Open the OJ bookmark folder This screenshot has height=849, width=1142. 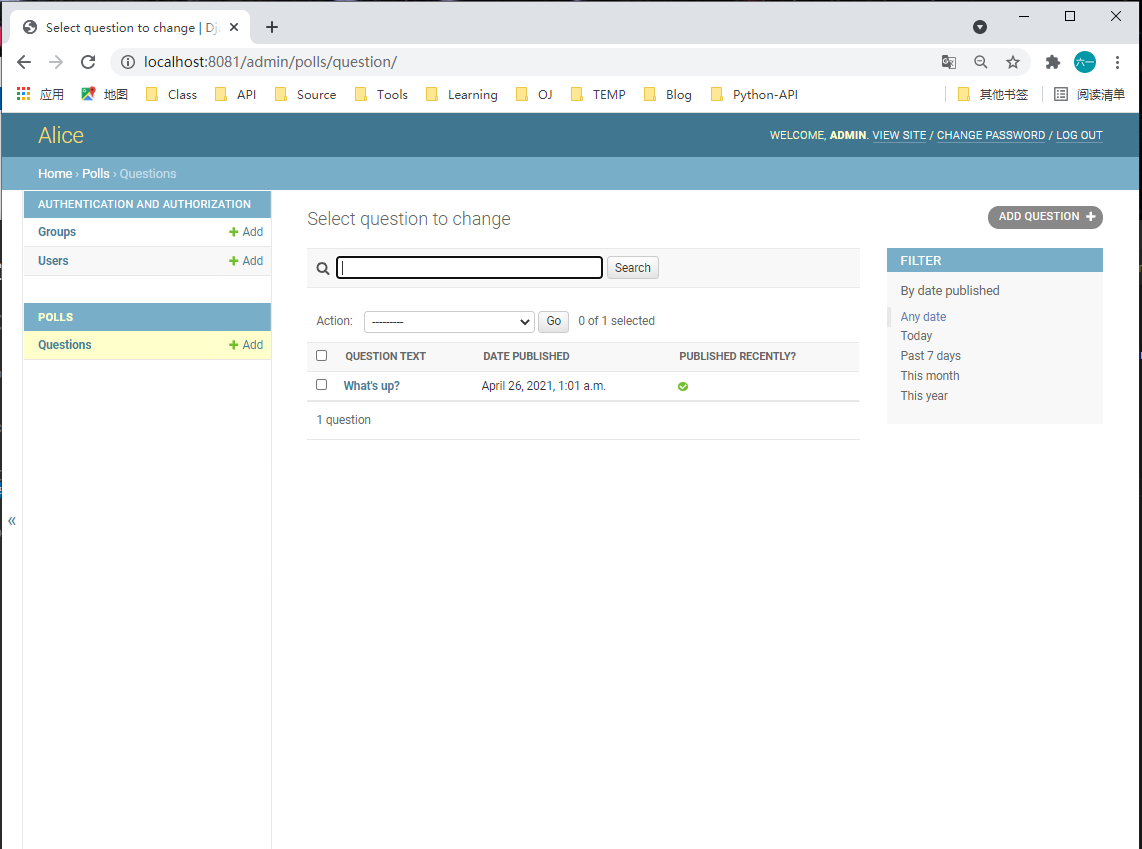[534, 94]
